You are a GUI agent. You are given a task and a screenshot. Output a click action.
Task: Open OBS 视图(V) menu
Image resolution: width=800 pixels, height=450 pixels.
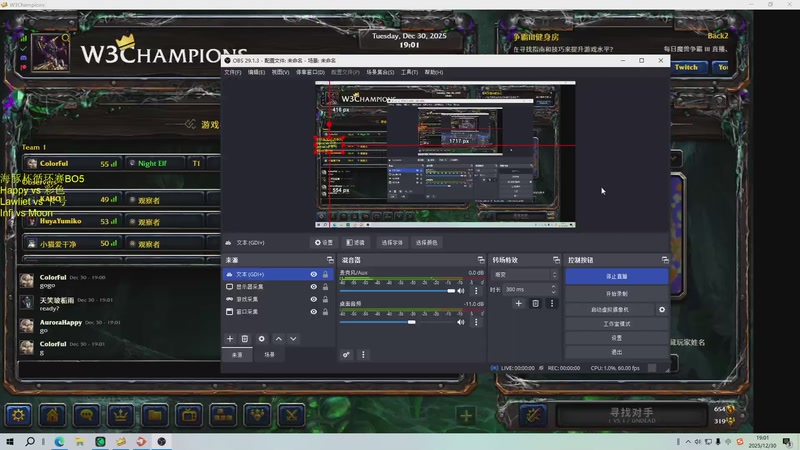pyautogui.click(x=280, y=72)
